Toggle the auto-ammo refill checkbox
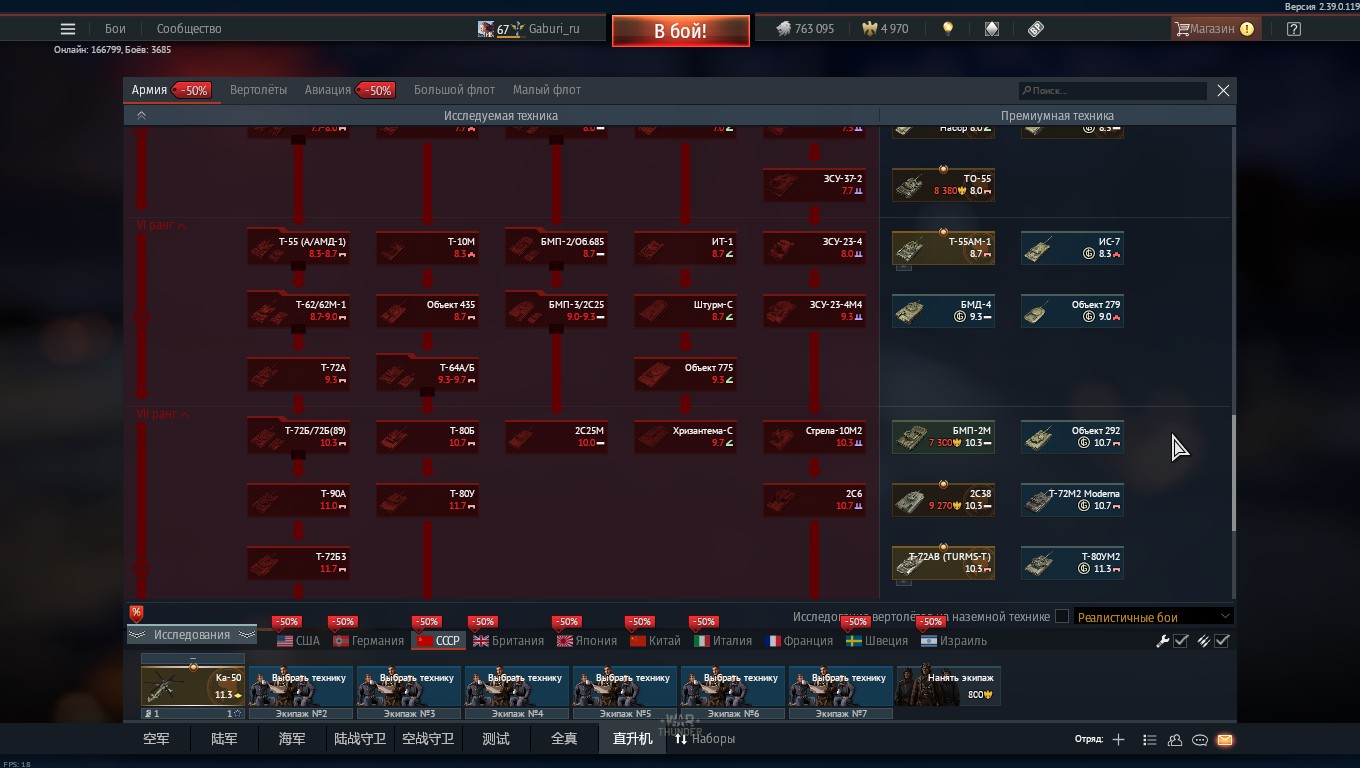 [1222, 641]
